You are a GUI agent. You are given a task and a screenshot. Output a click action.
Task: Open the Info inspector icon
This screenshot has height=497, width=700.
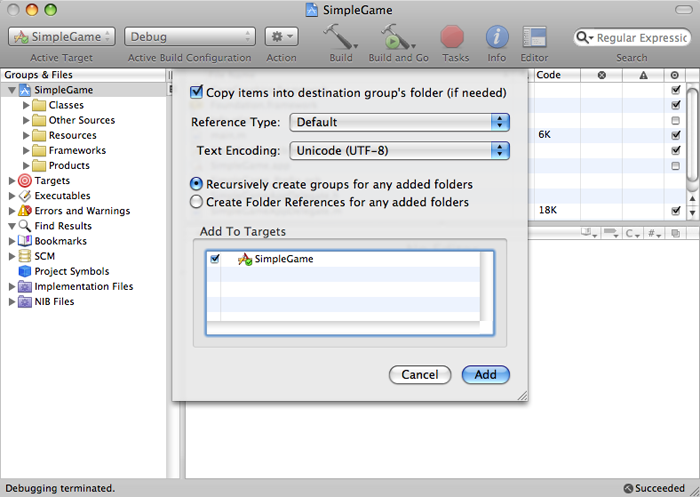coord(497,37)
